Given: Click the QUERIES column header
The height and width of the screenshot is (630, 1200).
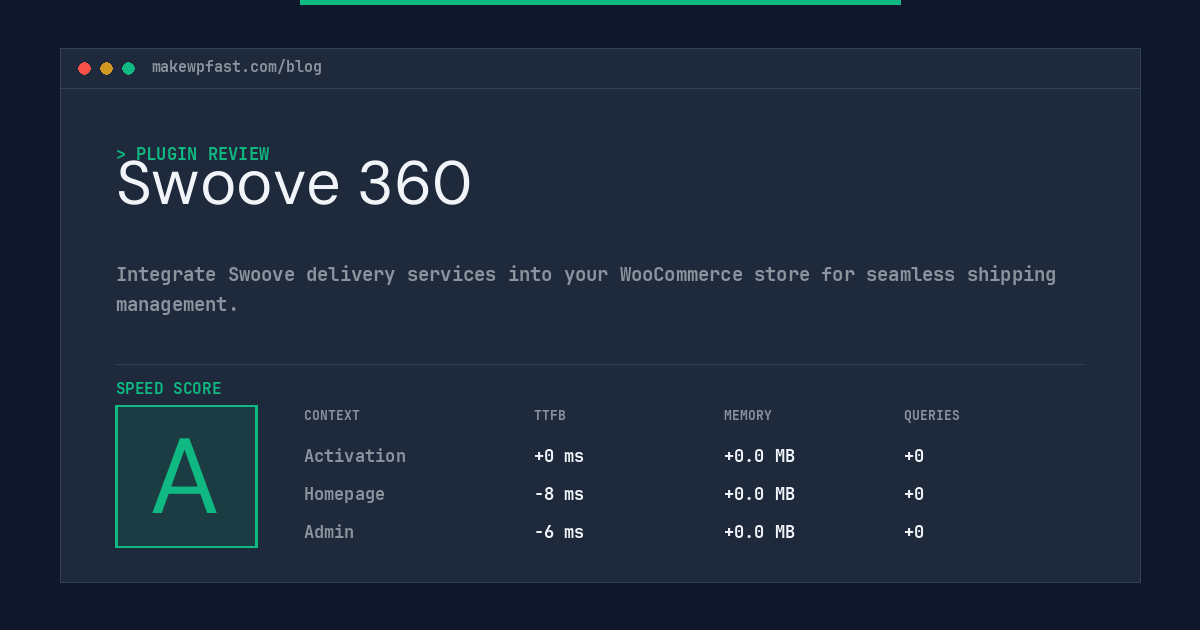Looking at the screenshot, I should 932,416.
